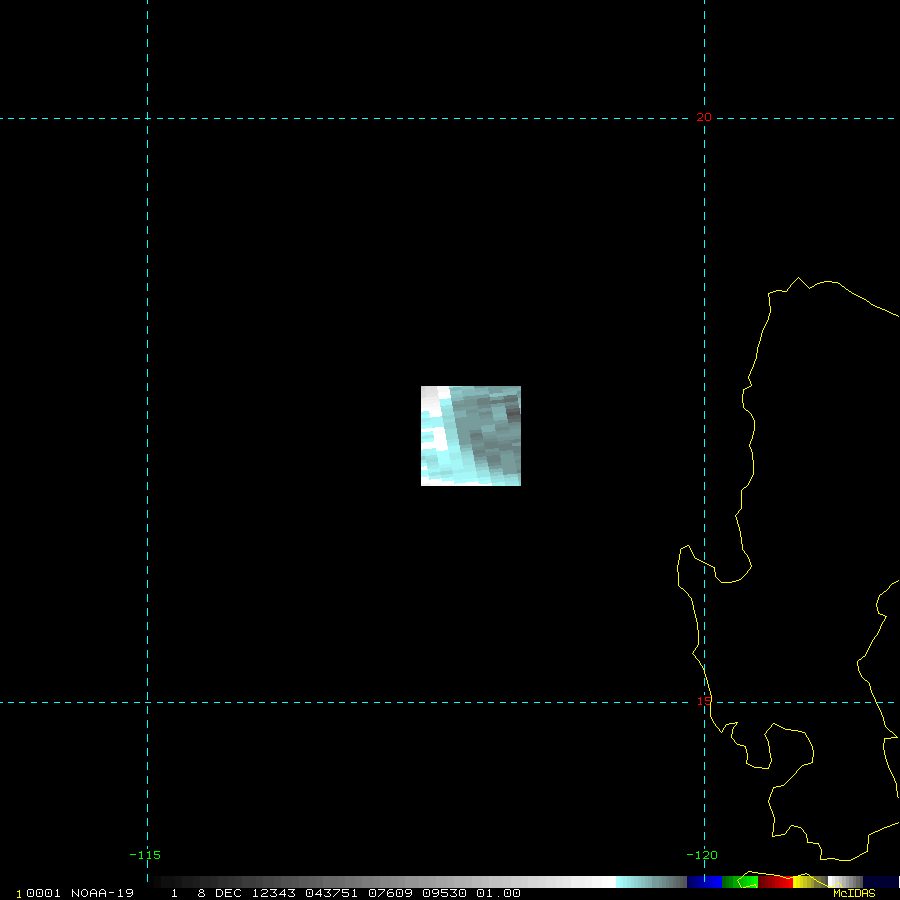Click the grayscale portion of the color bar
The image size is (900, 900).
click(x=400, y=882)
